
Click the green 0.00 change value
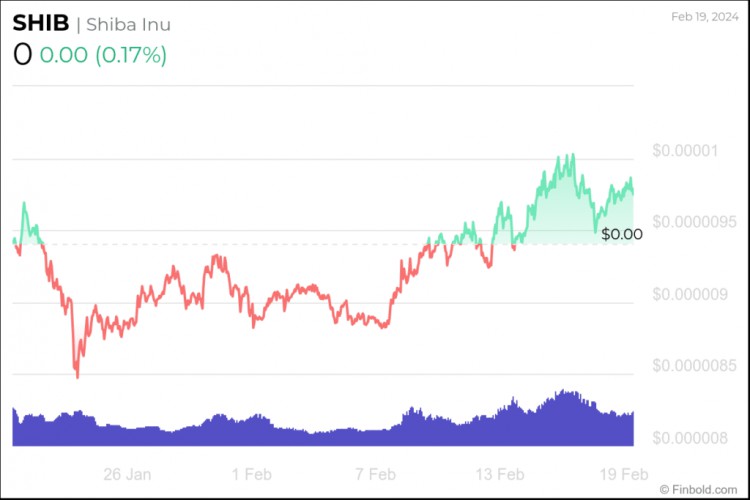click(64, 55)
